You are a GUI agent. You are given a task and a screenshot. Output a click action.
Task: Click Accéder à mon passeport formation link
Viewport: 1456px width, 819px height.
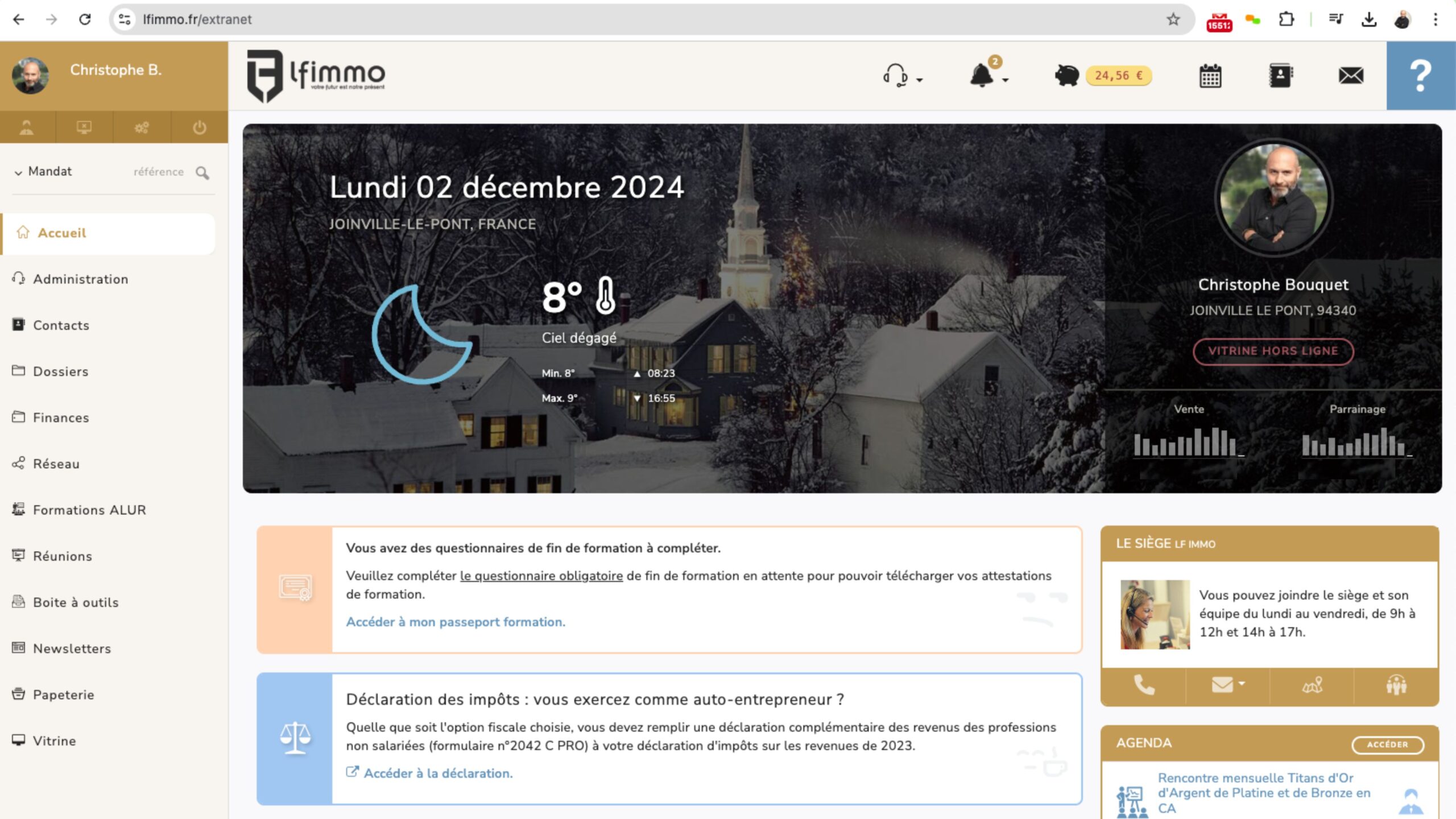click(x=456, y=622)
